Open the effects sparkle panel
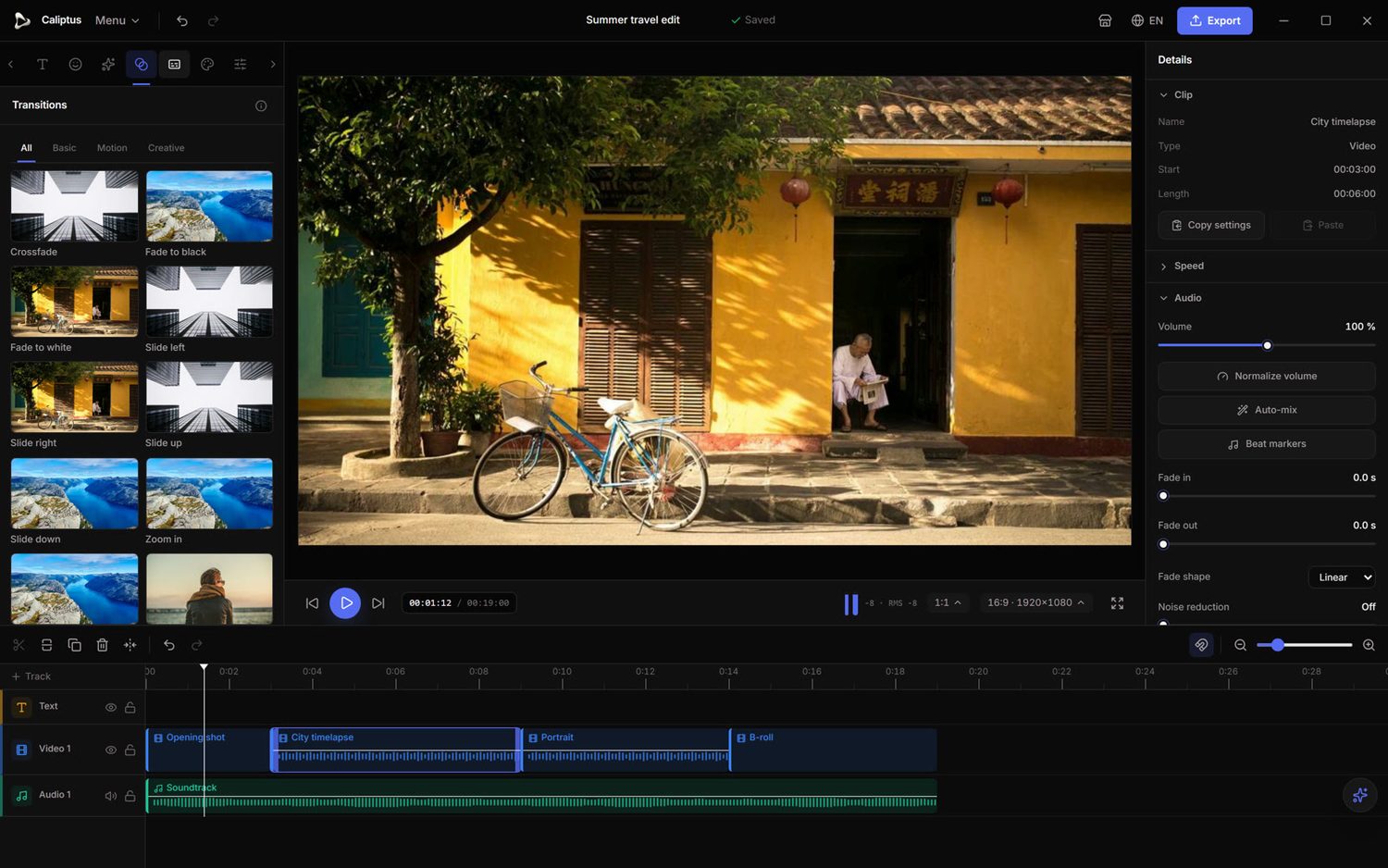This screenshot has width=1388, height=868. [108, 64]
